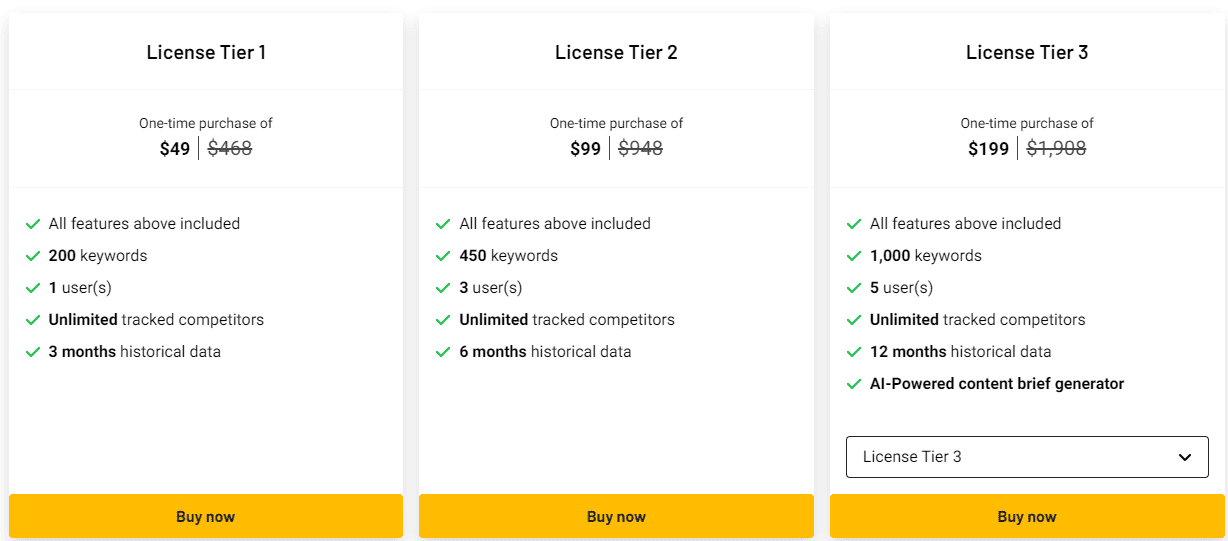Open the License Tier 3 dropdown

[x=1026, y=457]
